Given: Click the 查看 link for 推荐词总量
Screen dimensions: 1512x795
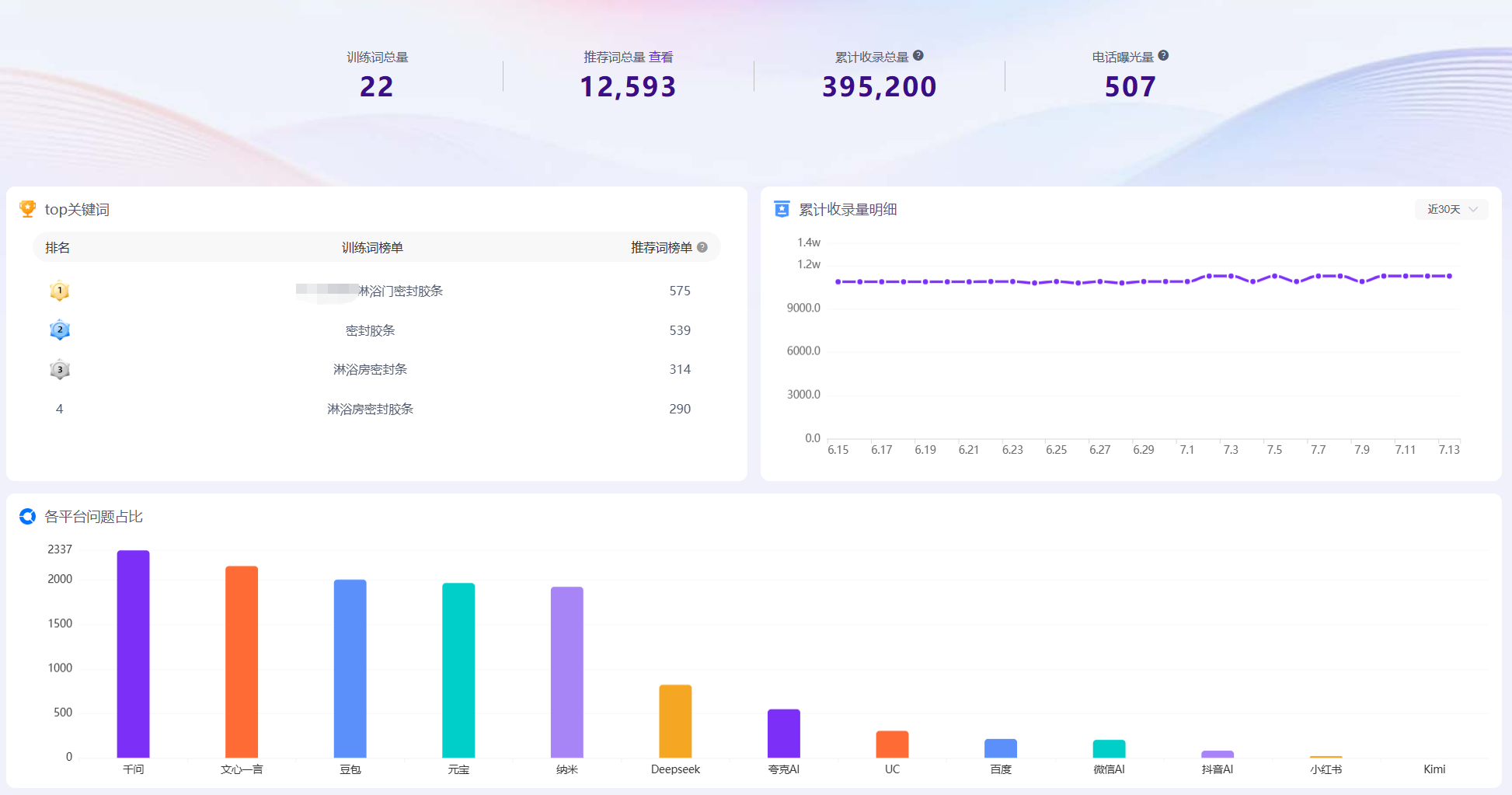Looking at the screenshot, I should [x=661, y=57].
